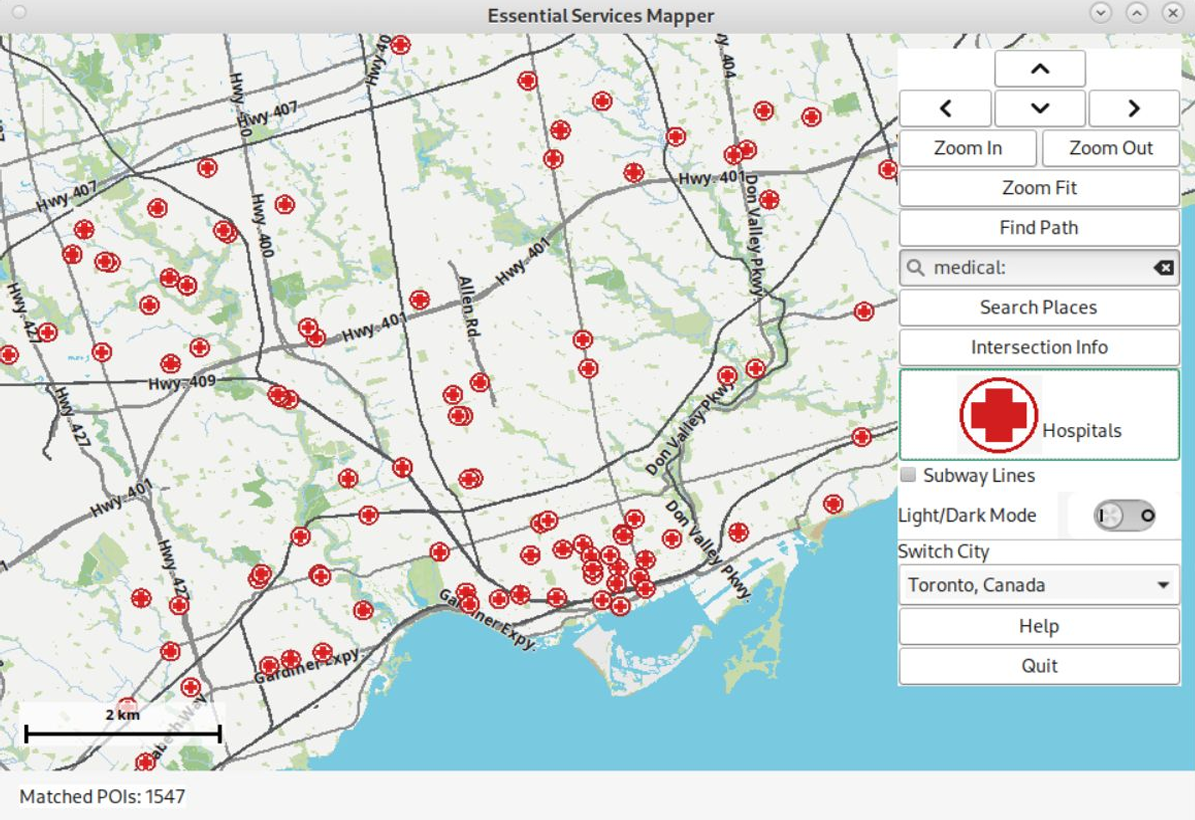Click the magnifier icon in the search box
Image resolution: width=1195 pixels, height=820 pixels.
pos(916,267)
